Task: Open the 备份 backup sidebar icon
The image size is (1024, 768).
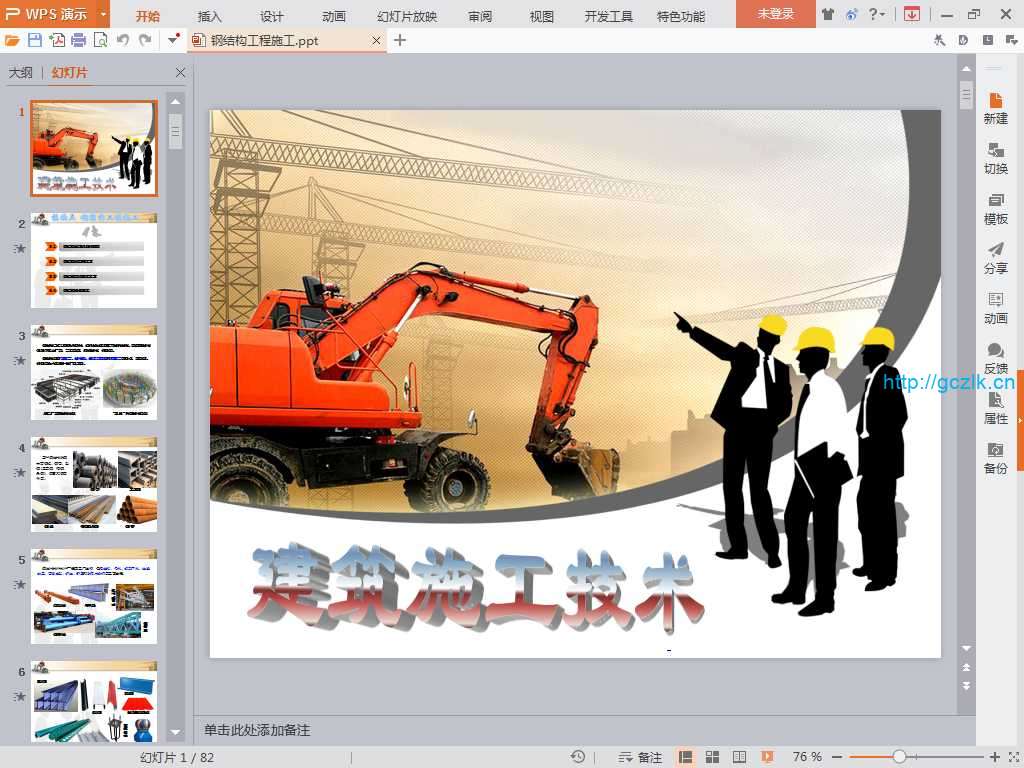Action: coord(995,458)
